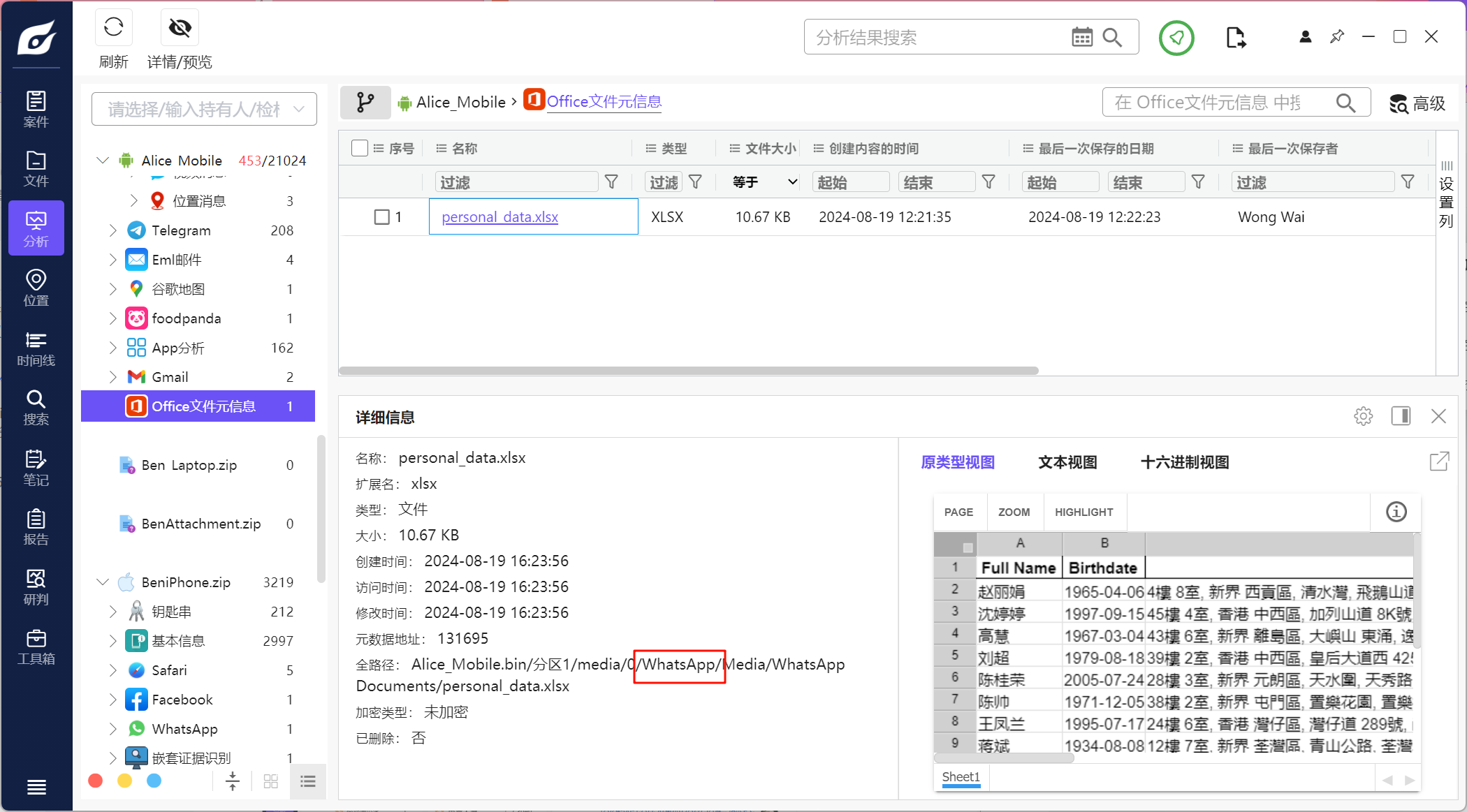Expand the Telegram tree node
Screen dimensions: 1467x812
click(x=113, y=230)
